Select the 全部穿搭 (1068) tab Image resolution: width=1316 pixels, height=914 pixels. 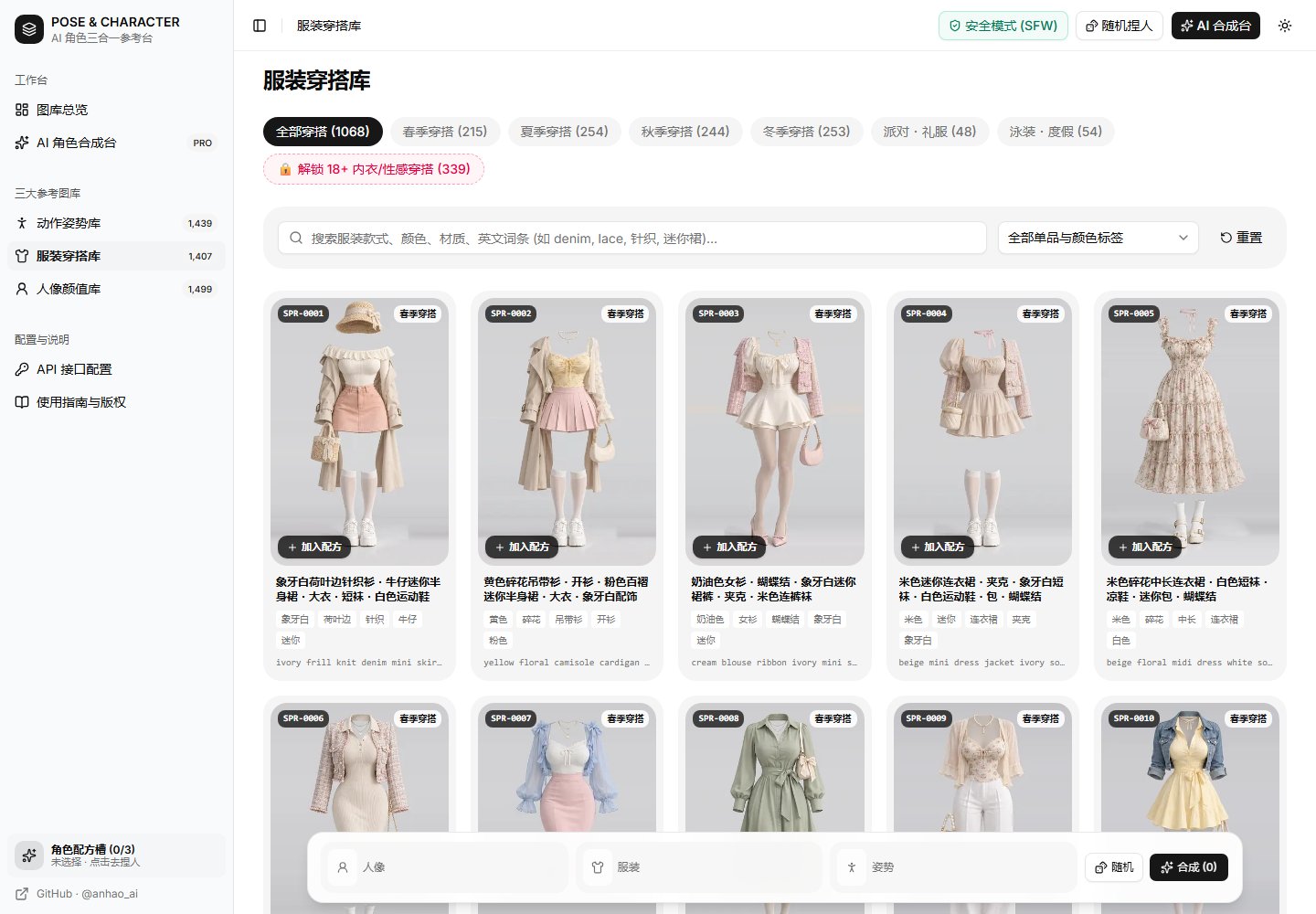tap(323, 132)
